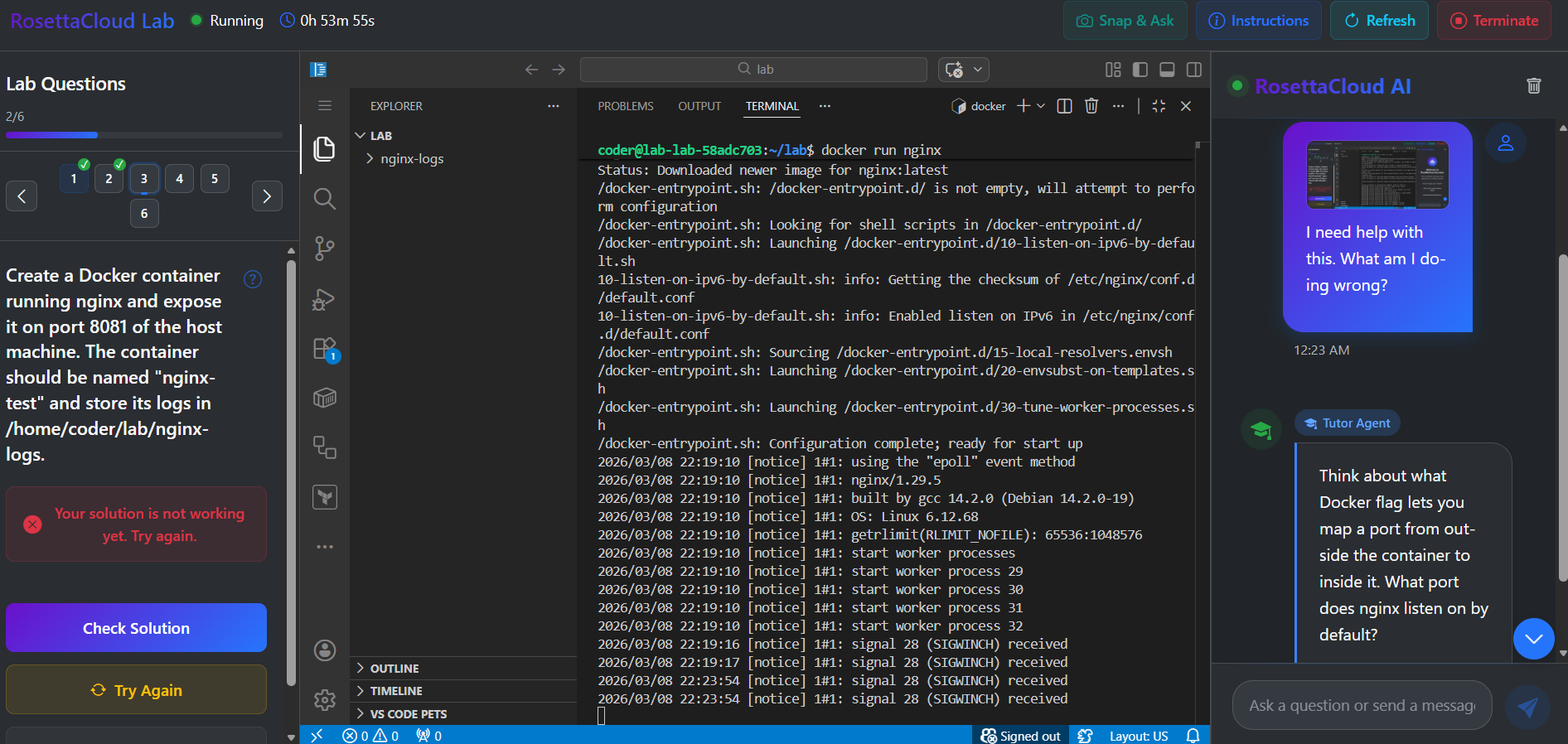Open the Search view icon
Screen dimensions: 1568x744
tap(324, 199)
